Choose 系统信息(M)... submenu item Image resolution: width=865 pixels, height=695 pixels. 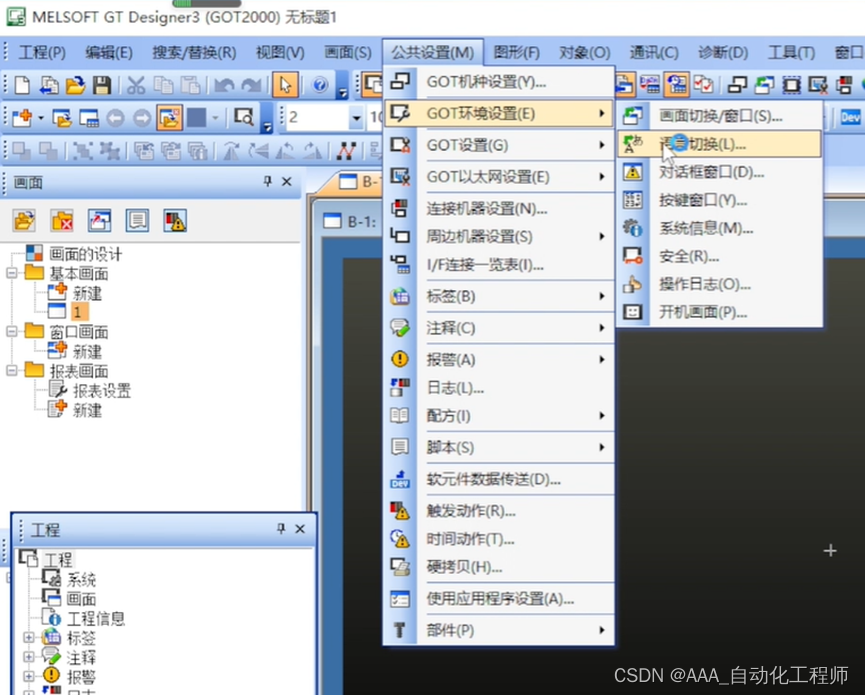719,228
